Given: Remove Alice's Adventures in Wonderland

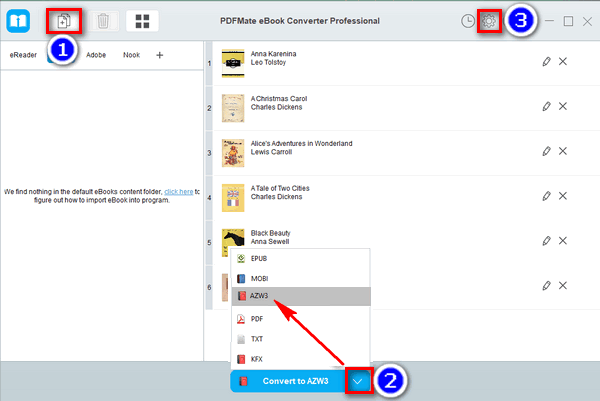Looking at the screenshot, I should (x=562, y=151).
